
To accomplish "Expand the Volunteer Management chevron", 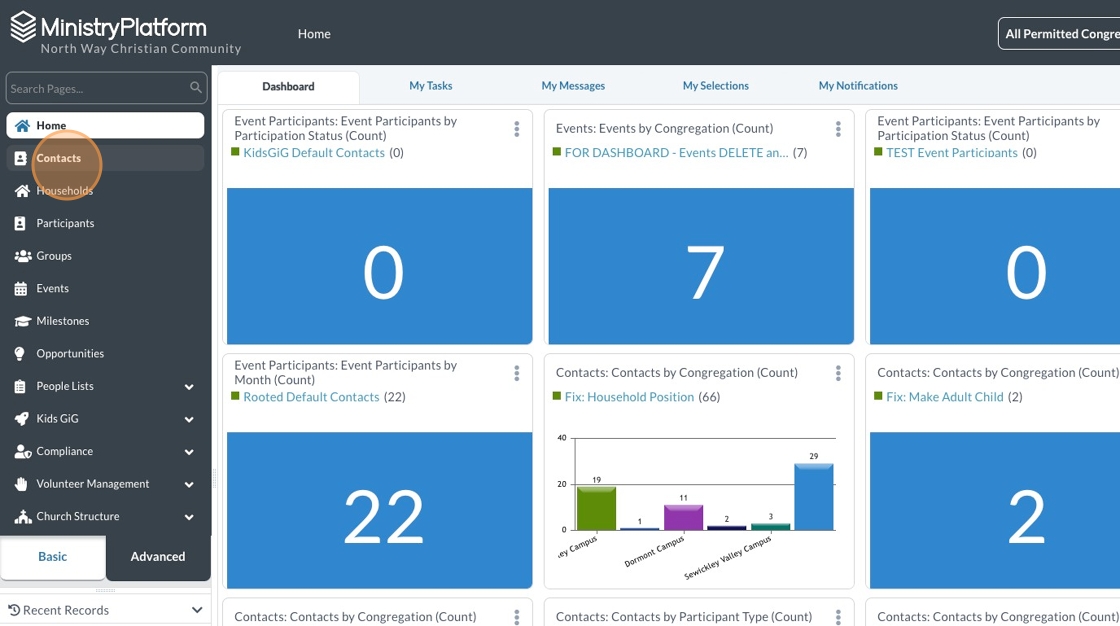I will point(189,485).
